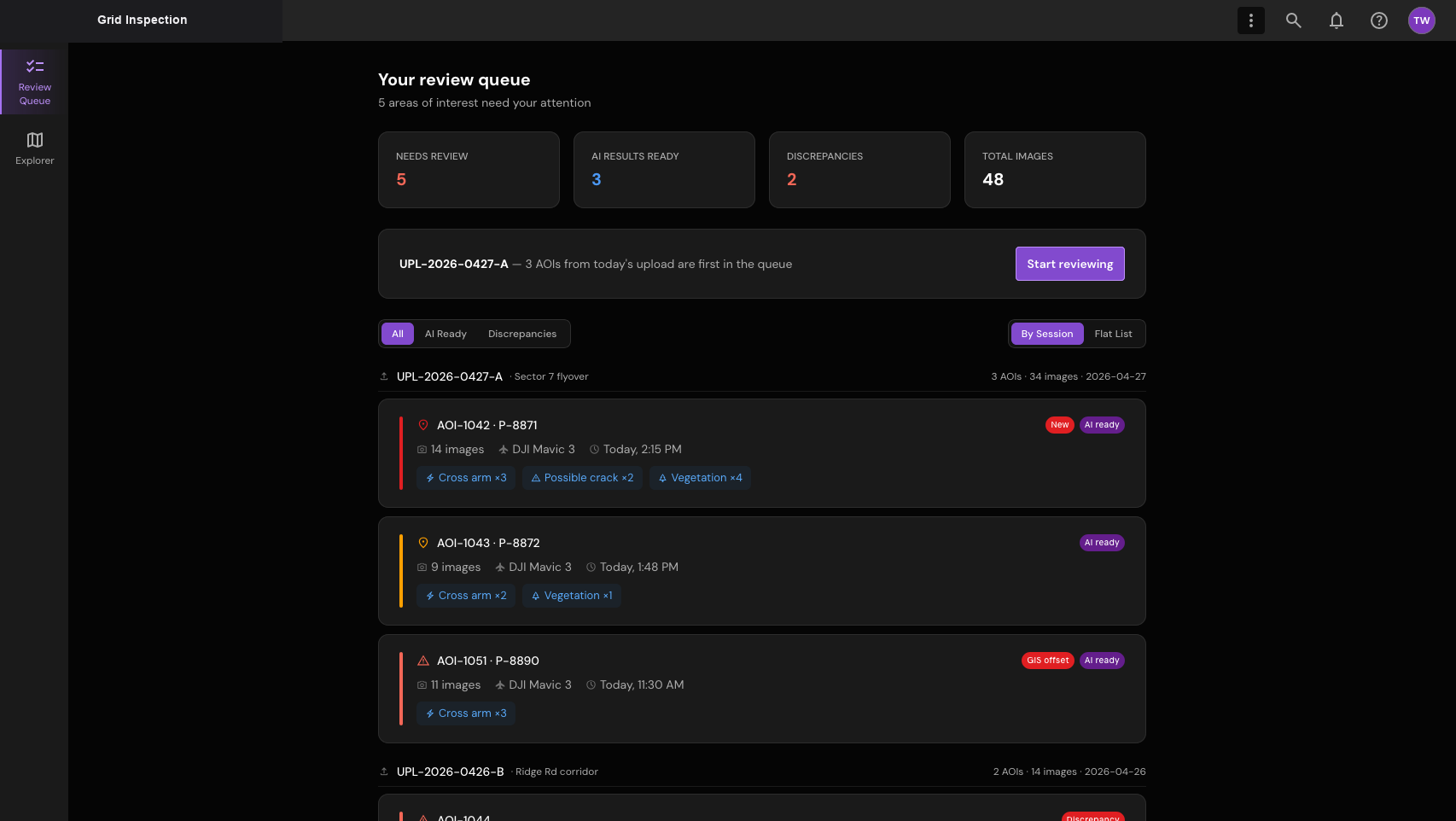Open the AOI-1042 · P-8871 card title

(x=487, y=425)
